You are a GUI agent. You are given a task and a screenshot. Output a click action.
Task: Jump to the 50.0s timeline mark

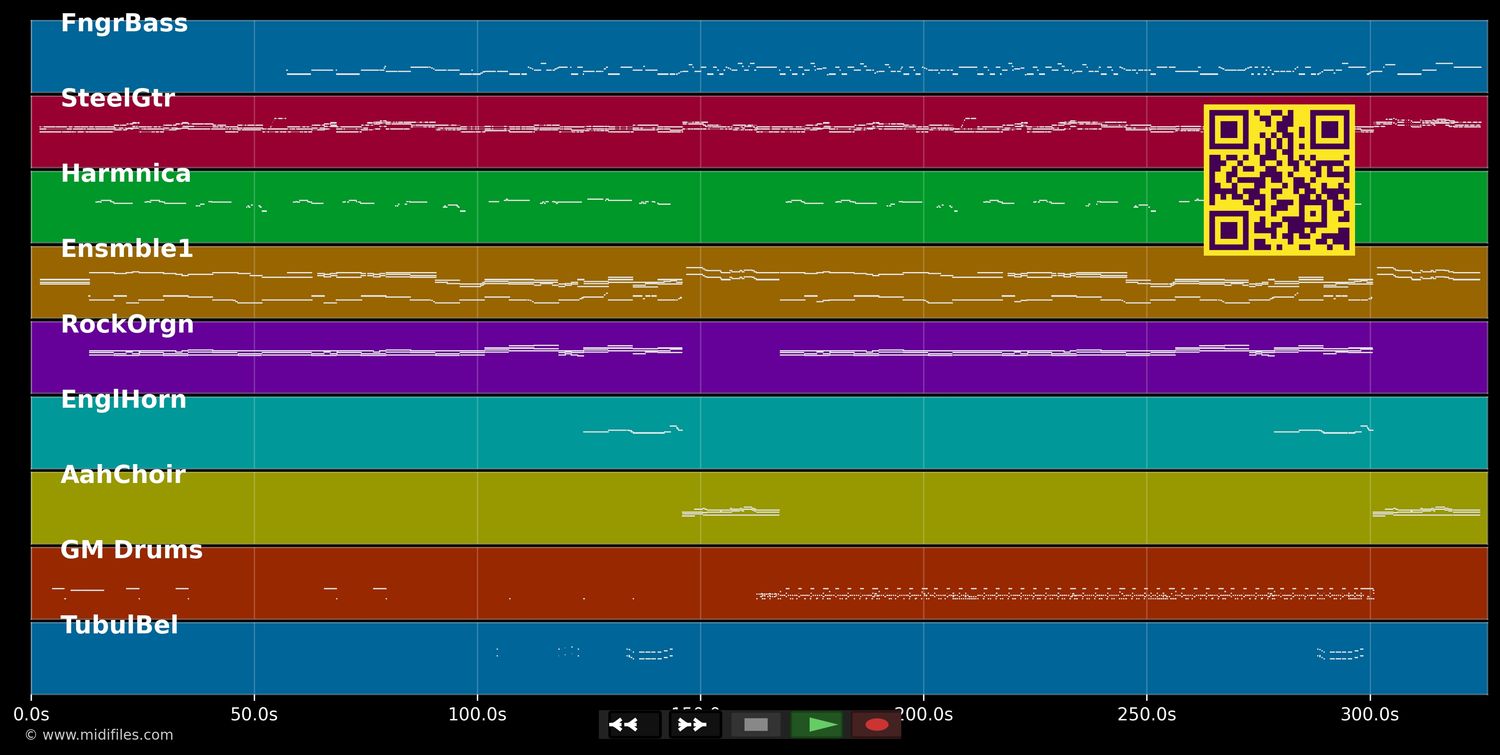coord(254,714)
